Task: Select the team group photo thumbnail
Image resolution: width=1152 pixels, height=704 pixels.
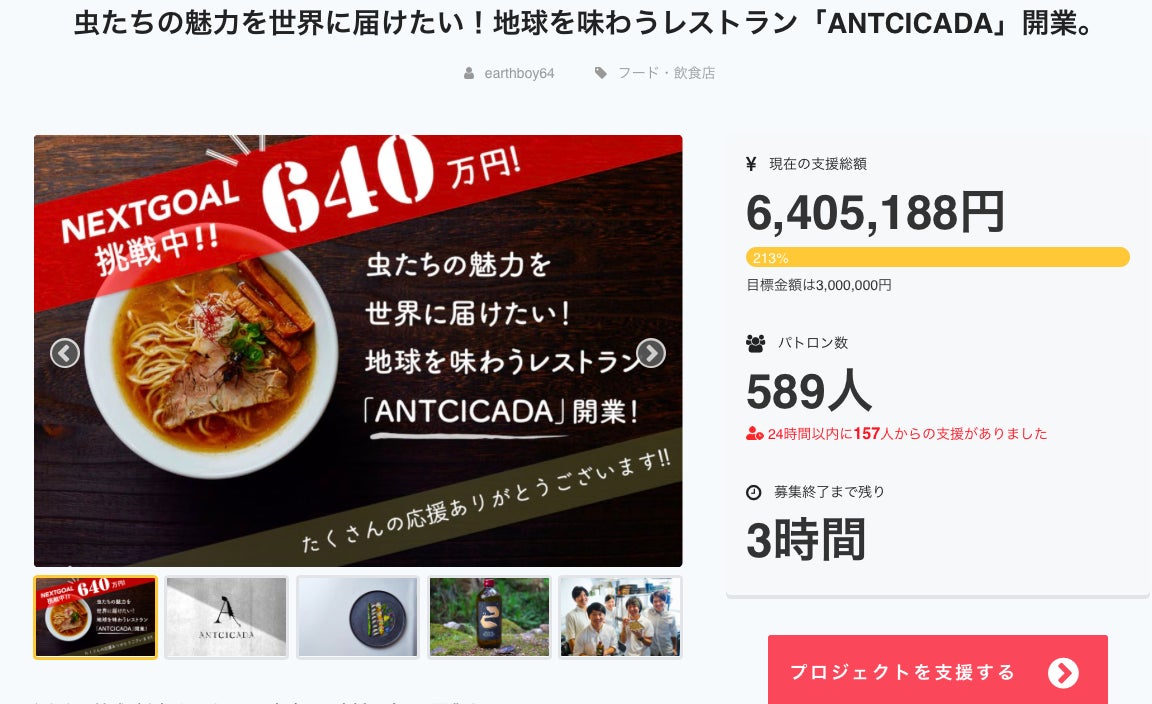Action: tap(620, 617)
